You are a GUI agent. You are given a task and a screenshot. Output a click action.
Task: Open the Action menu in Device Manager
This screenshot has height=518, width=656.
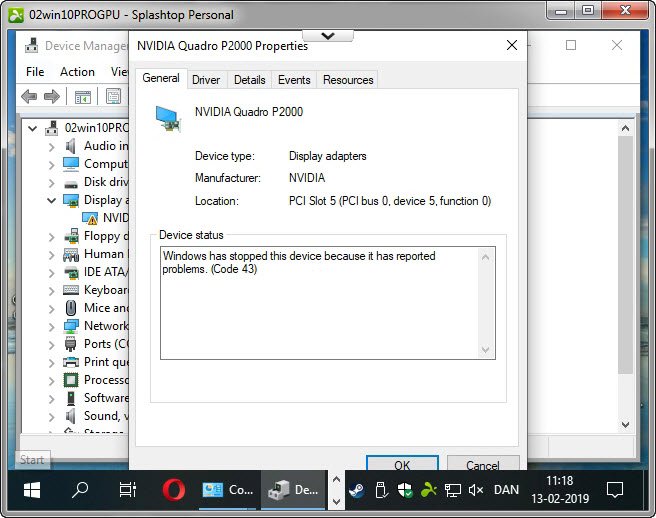point(77,72)
